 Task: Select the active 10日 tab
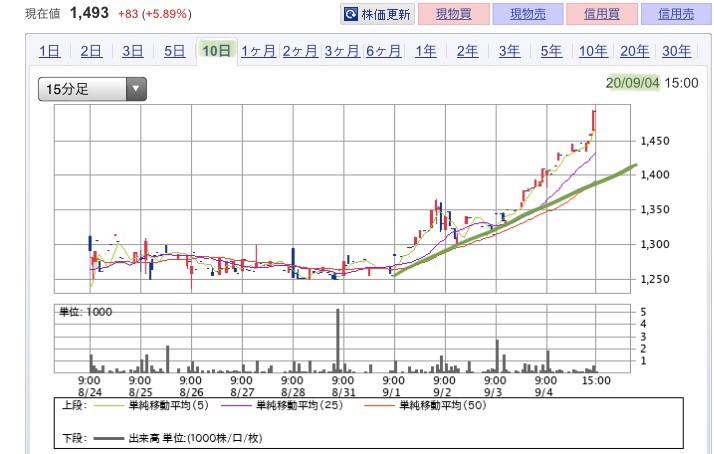coord(216,50)
